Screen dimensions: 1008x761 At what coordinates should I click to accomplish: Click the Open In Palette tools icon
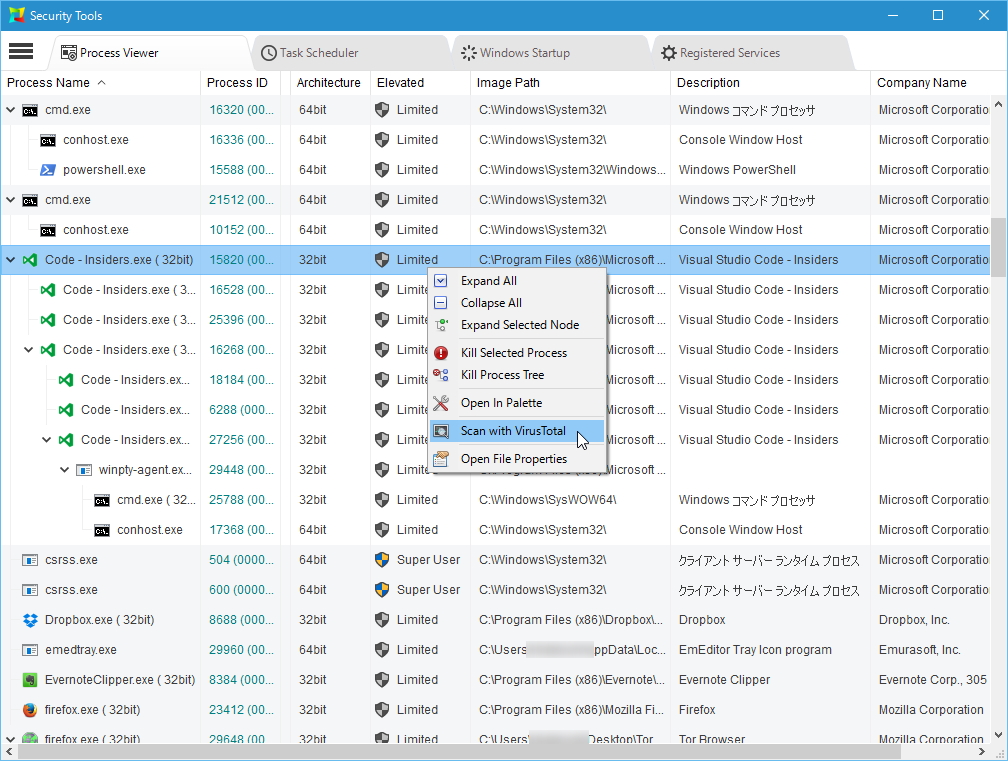tap(441, 403)
